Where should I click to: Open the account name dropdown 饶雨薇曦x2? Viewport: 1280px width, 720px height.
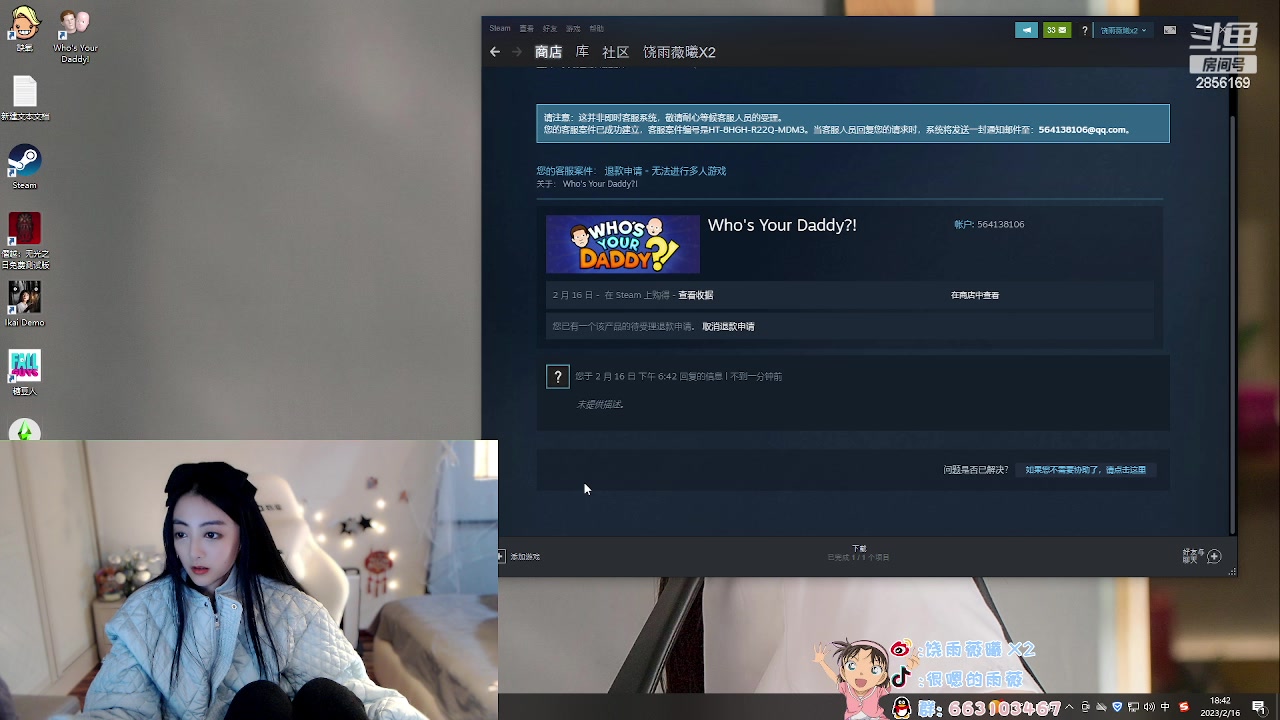coord(1123,30)
